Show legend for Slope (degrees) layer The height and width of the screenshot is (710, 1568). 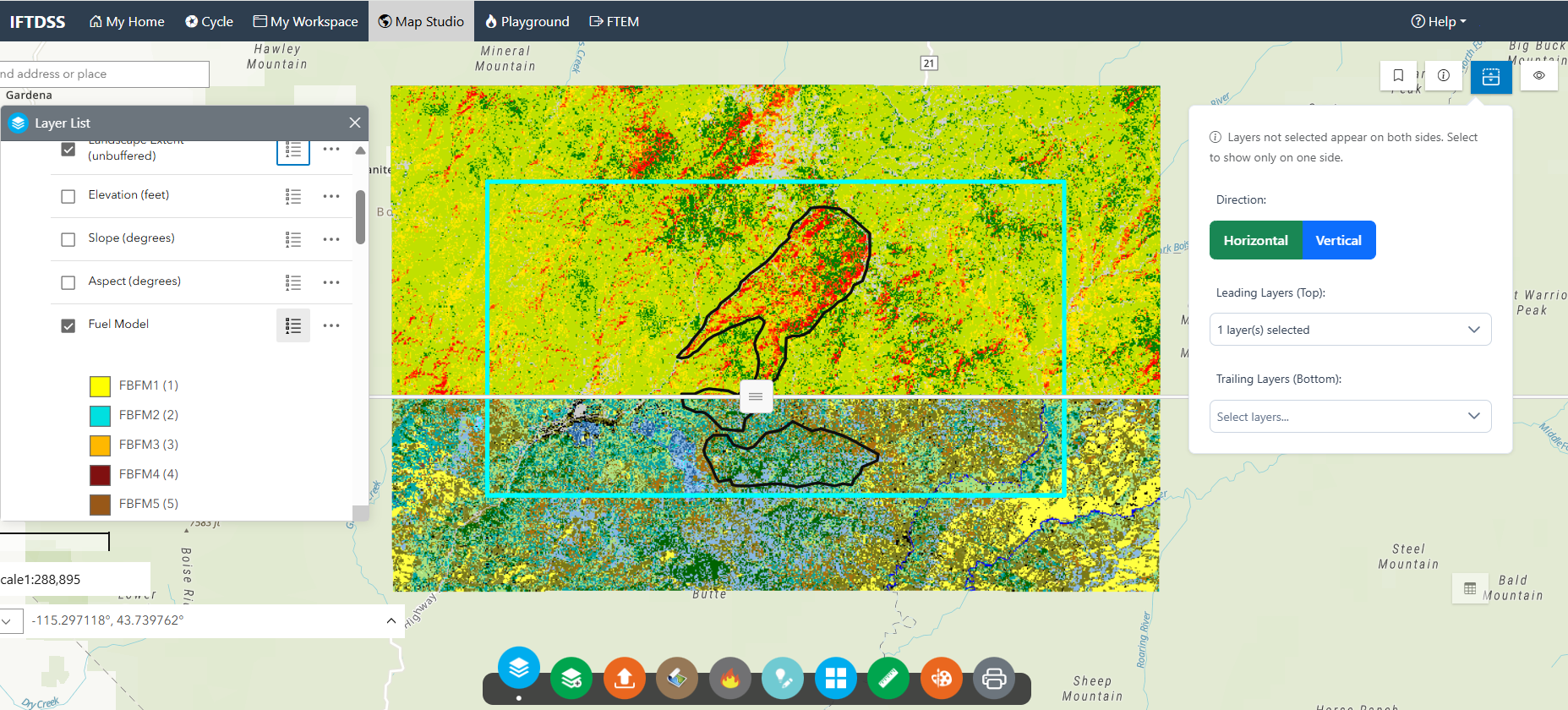coord(293,239)
